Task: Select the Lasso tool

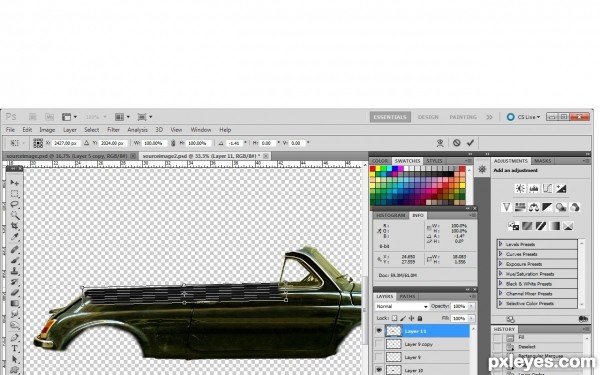Action: point(15,204)
